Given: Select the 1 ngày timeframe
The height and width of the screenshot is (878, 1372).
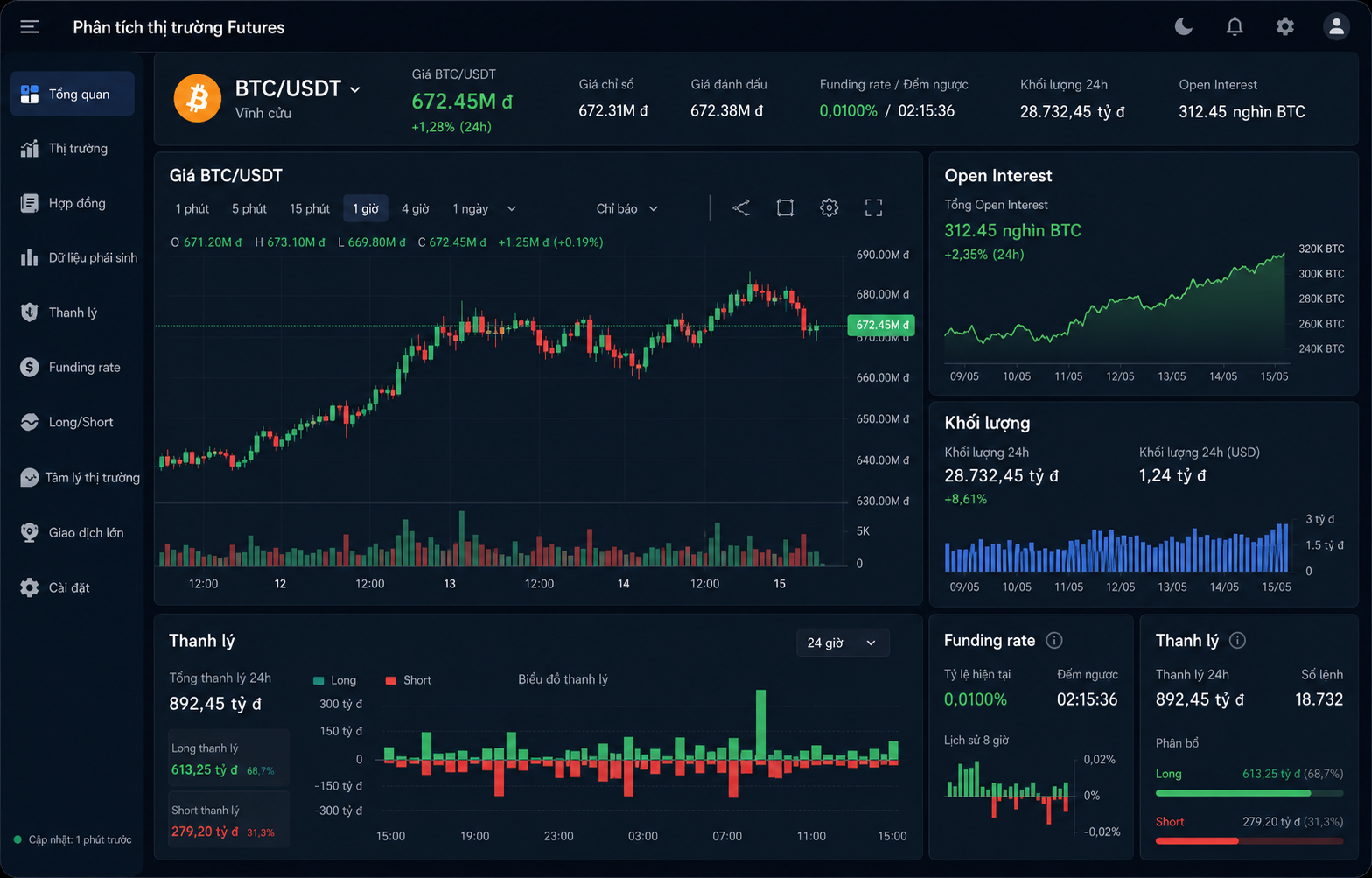Looking at the screenshot, I should pyautogui.click(x=471, y=208).
